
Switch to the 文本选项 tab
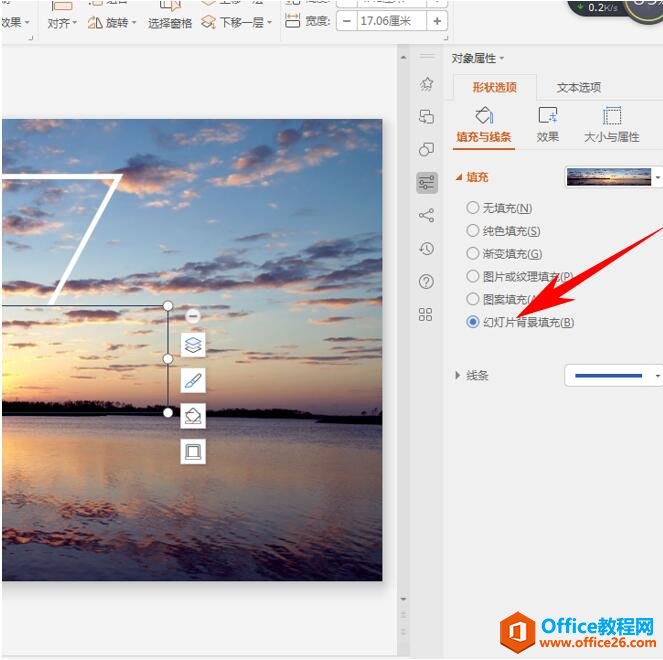click(x=579, y=87)
